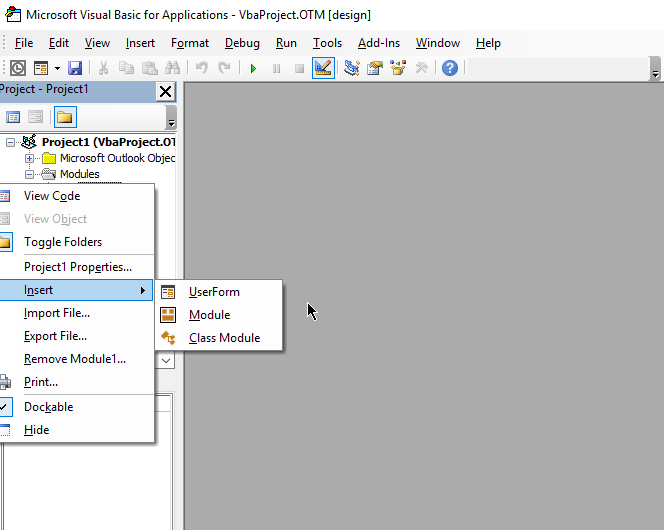Click the Copy toolbar icon
This screenshot has width=664, height=530.
coord(126,68)
